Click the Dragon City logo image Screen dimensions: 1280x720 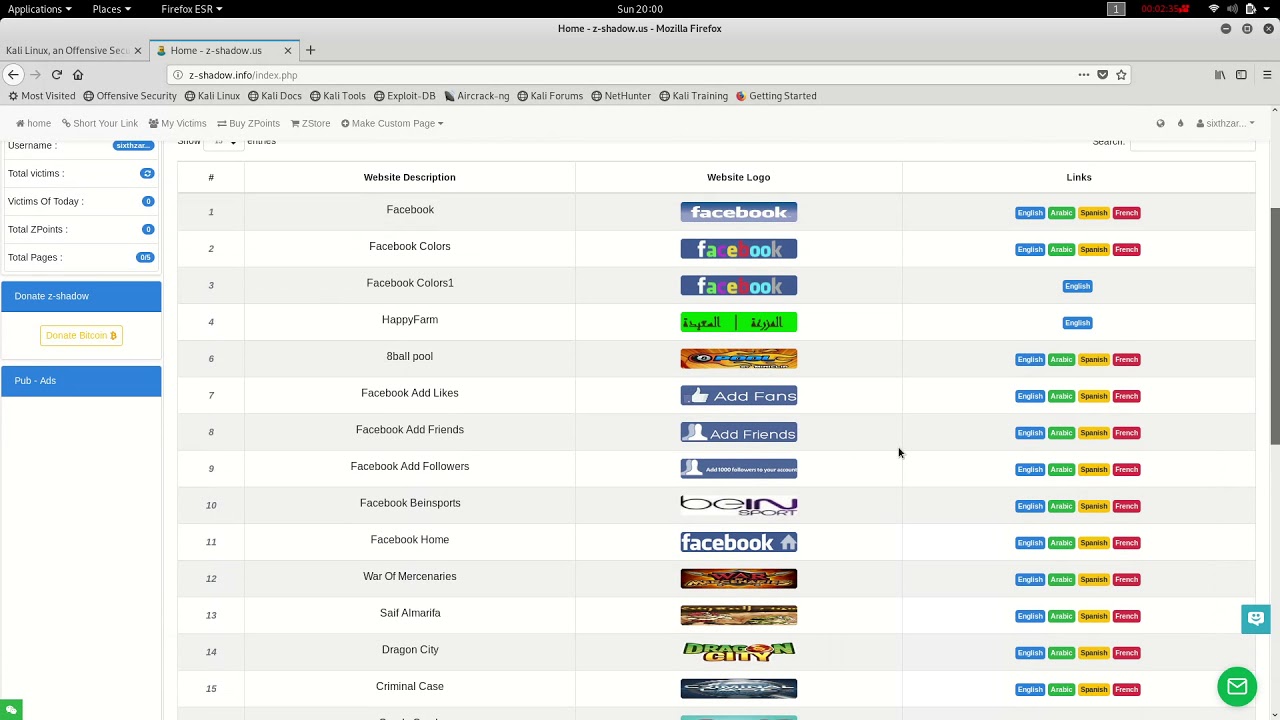739,652
